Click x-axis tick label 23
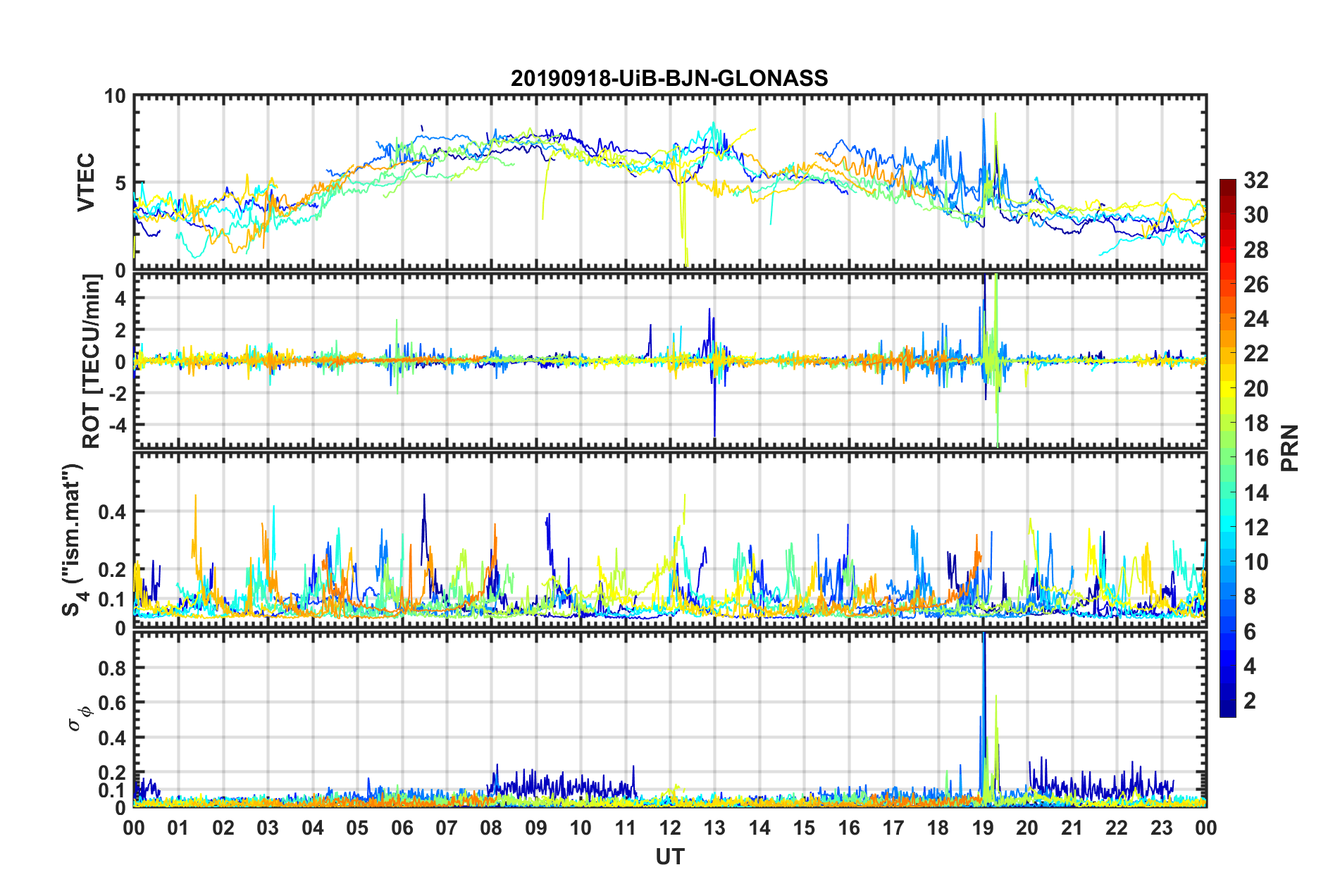 coord(1161,828)
